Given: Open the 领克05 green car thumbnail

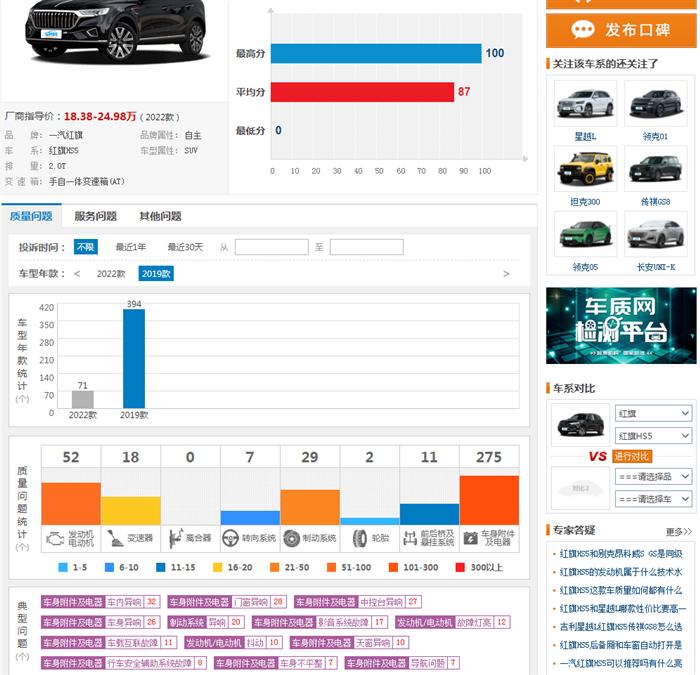Looking at the screenshot, I should pos(585,234).
